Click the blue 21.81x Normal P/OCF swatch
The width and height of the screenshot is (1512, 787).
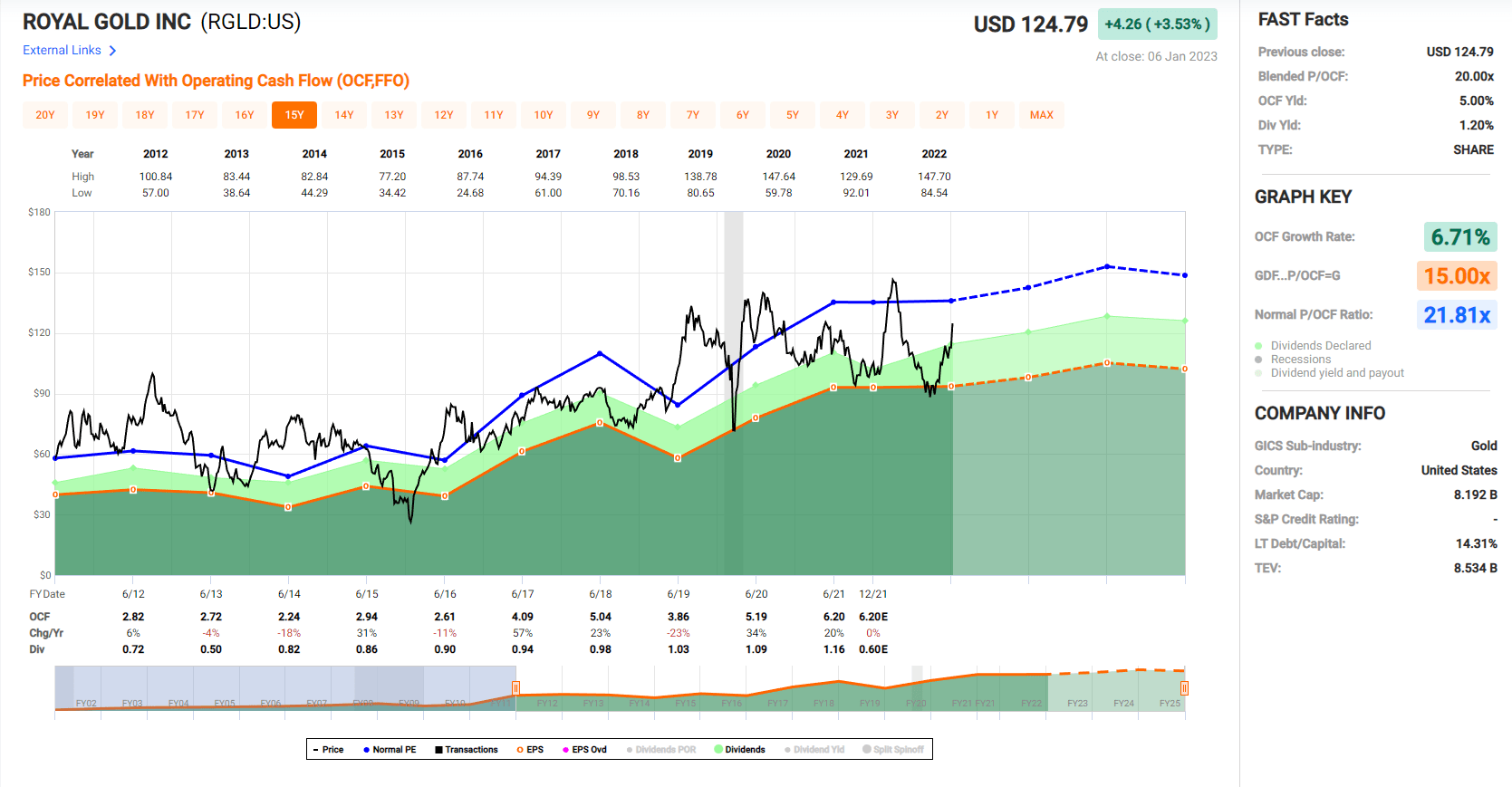click(x=1457, y=315)
